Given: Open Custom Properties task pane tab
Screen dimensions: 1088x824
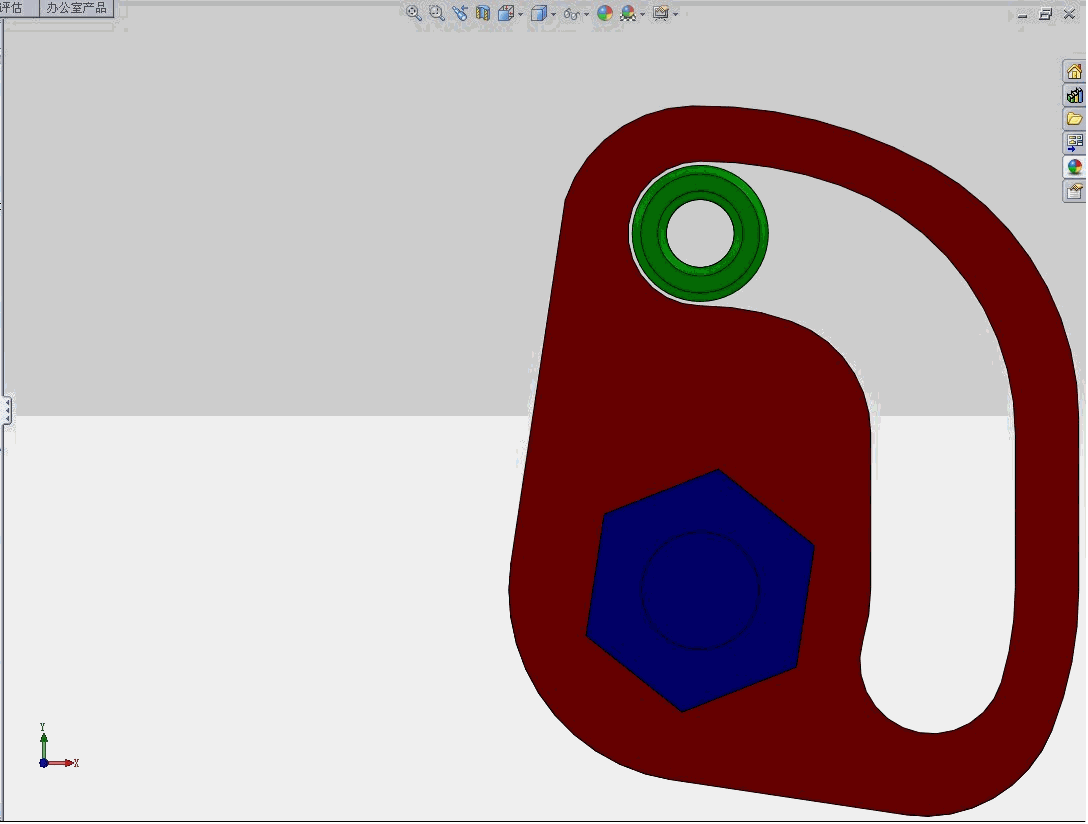Looking at the screenshot, I should pos(1074,191).
